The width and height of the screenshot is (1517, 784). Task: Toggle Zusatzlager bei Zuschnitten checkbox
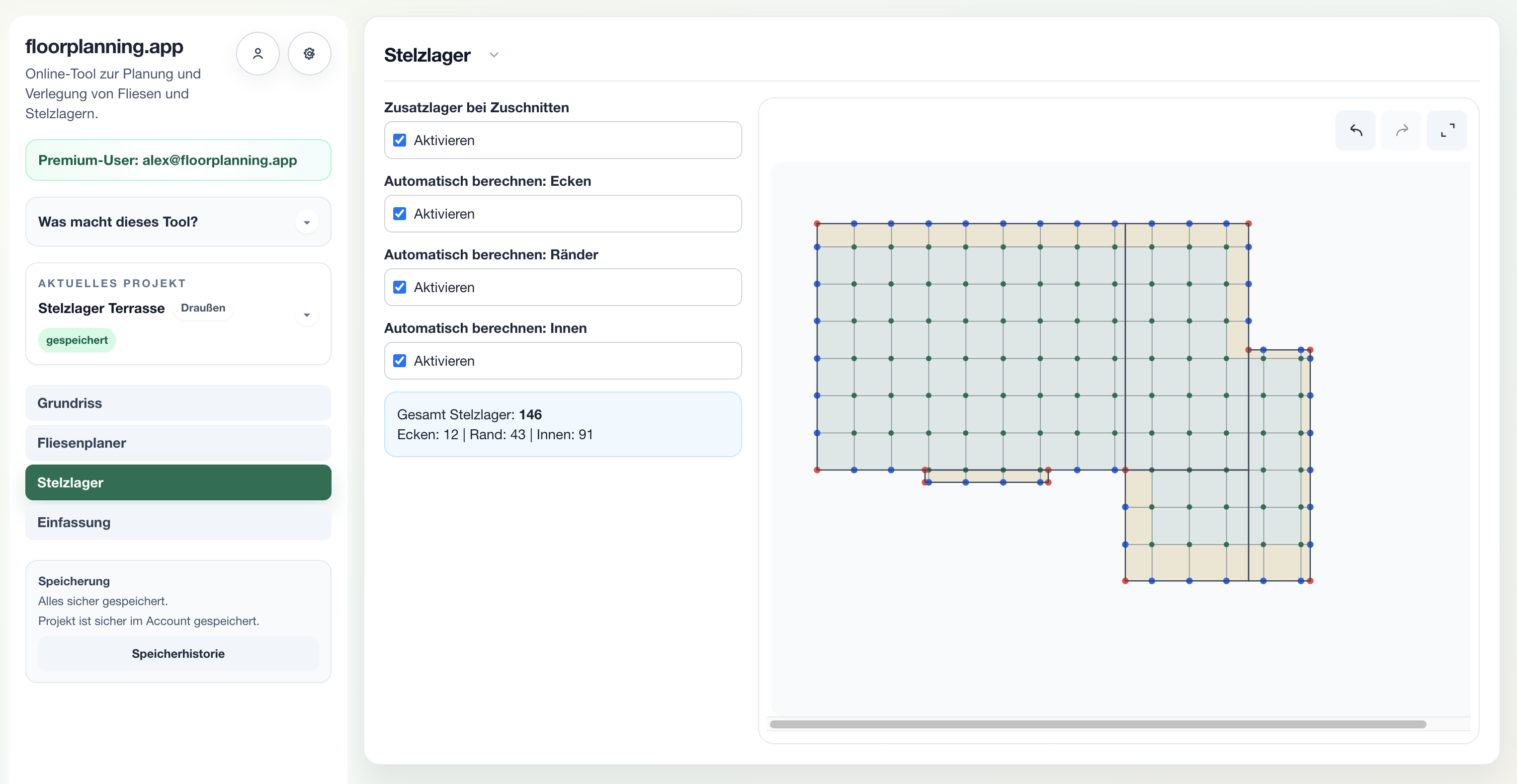(x=400, y=140)
